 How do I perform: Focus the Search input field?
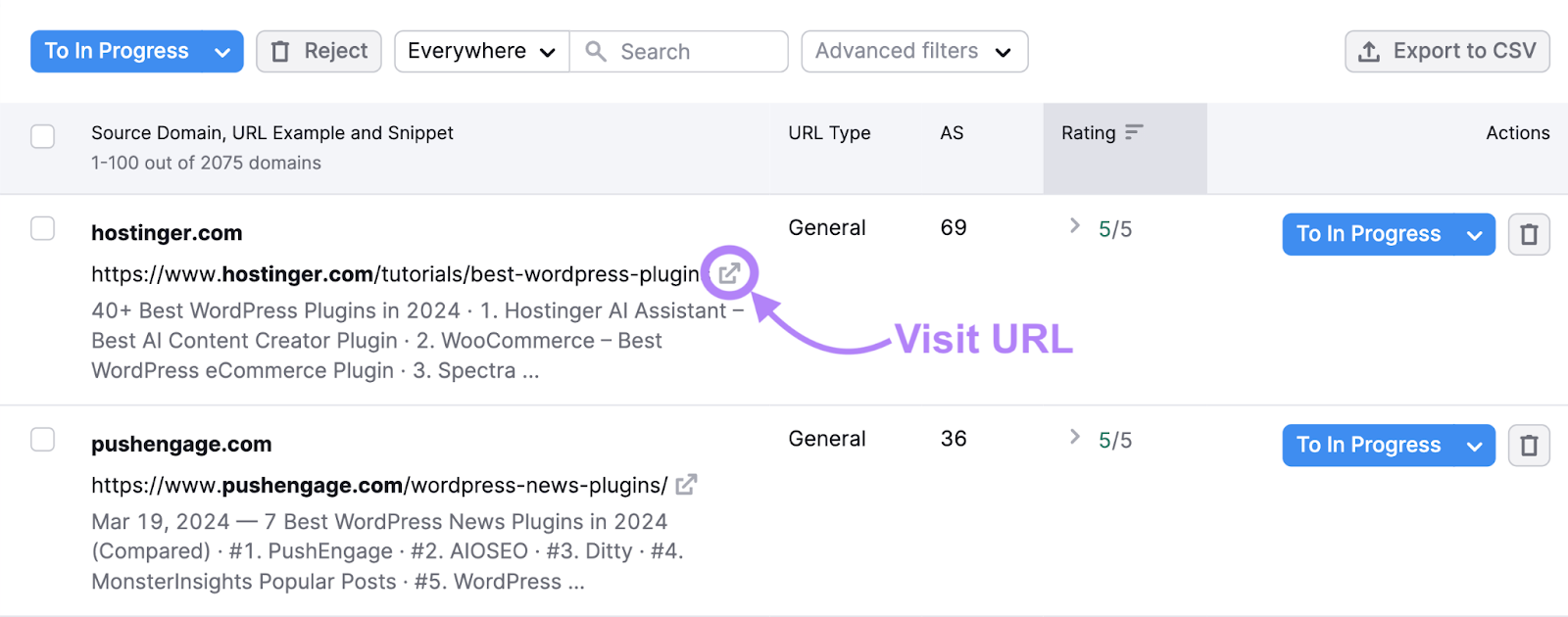[696, 52]
